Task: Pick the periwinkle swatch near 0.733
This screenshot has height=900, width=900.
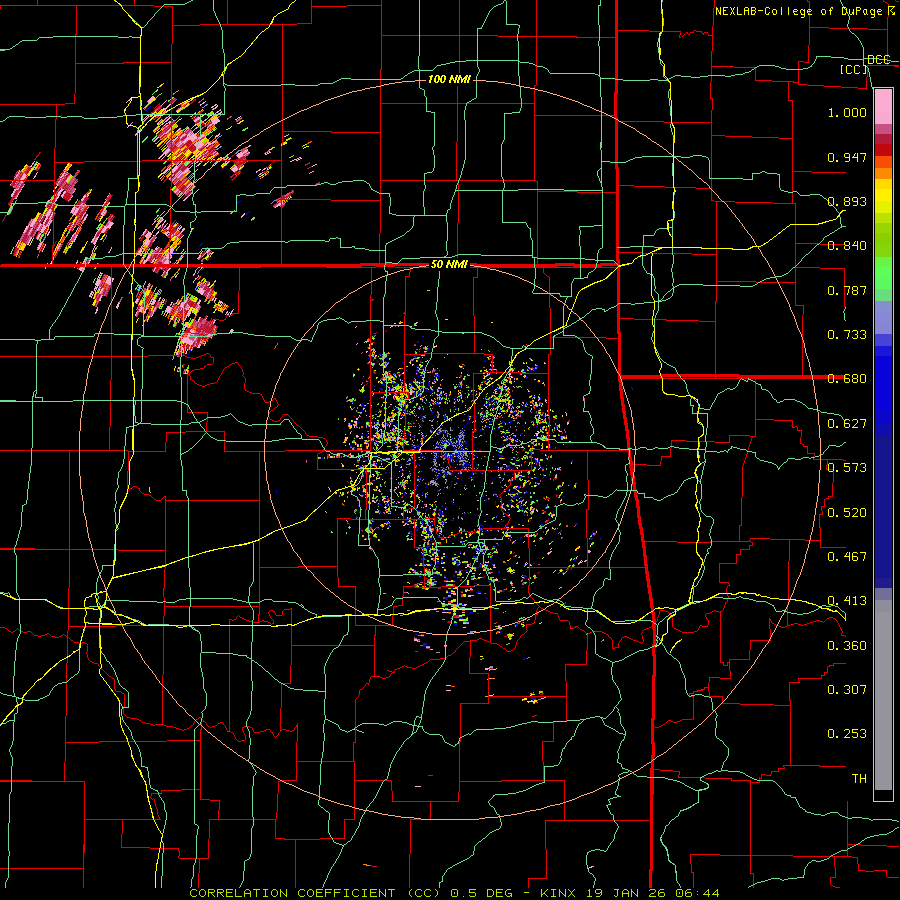Action: coord(883,319)
